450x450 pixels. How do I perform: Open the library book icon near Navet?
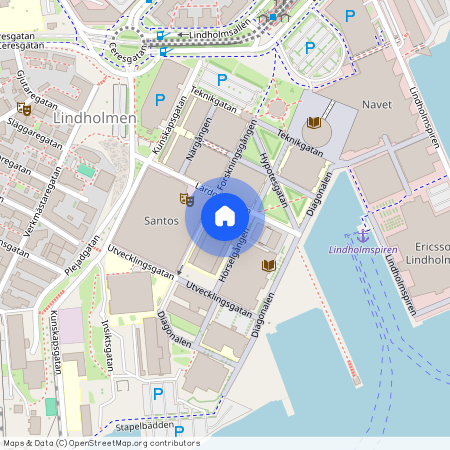click(x=314, y=123)
